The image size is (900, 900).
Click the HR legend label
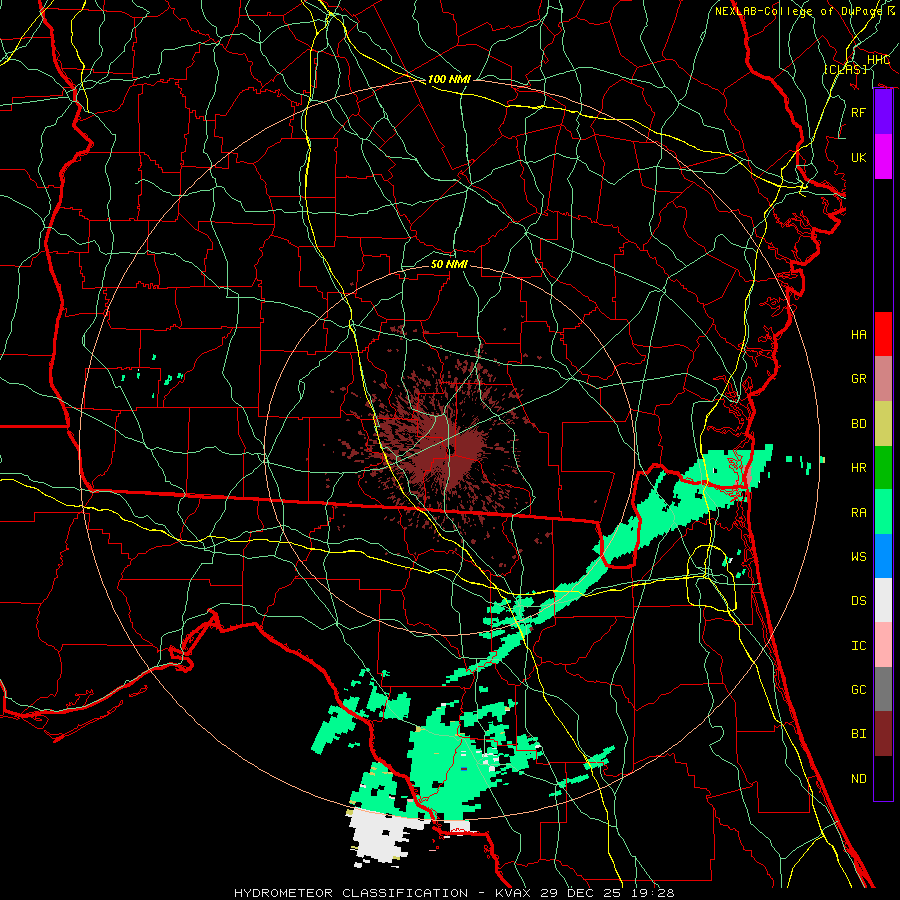[x=858, y=468]
